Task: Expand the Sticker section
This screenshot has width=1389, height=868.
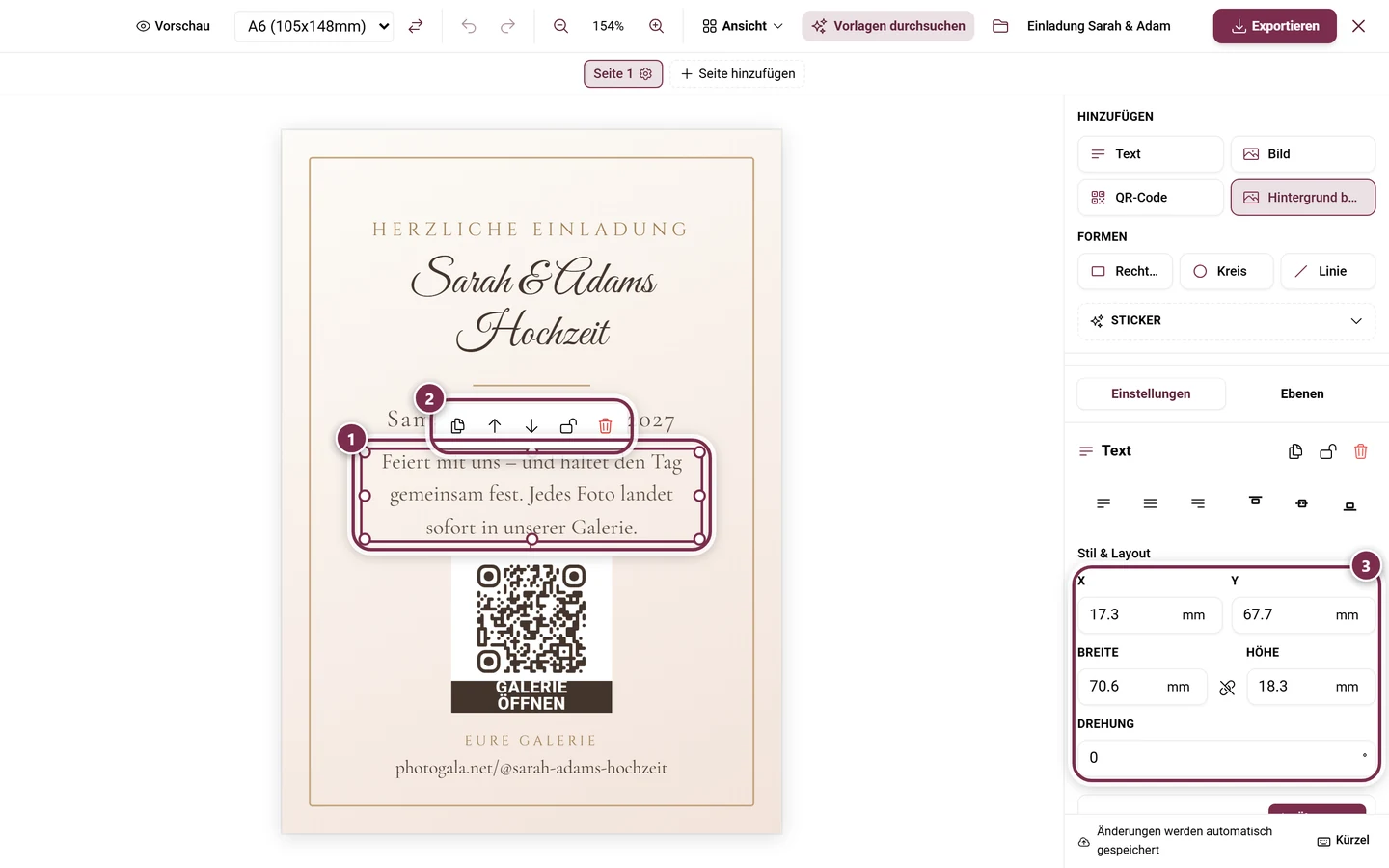Action: click(1226, 321)
